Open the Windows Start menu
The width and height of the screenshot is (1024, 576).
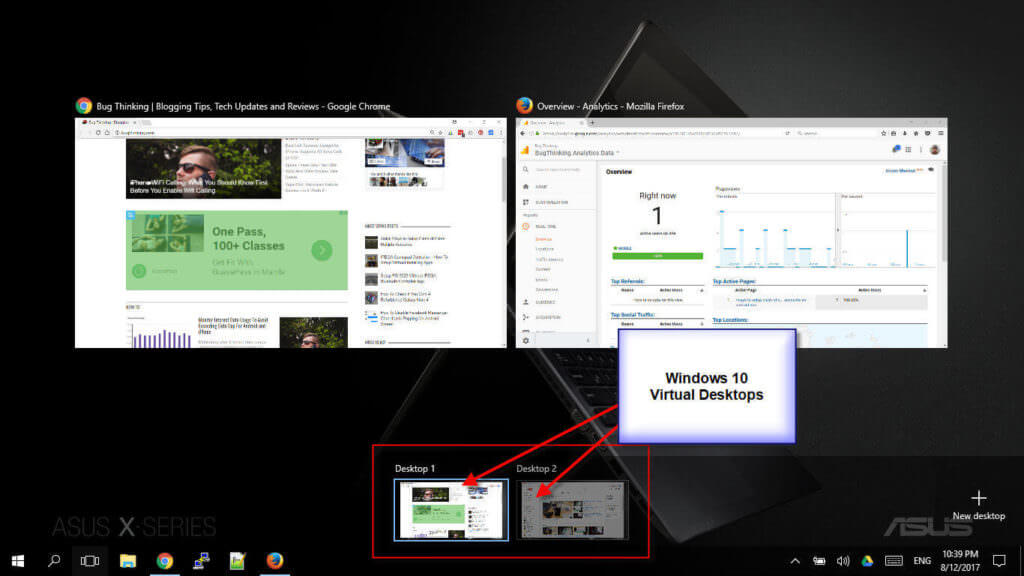18,560
